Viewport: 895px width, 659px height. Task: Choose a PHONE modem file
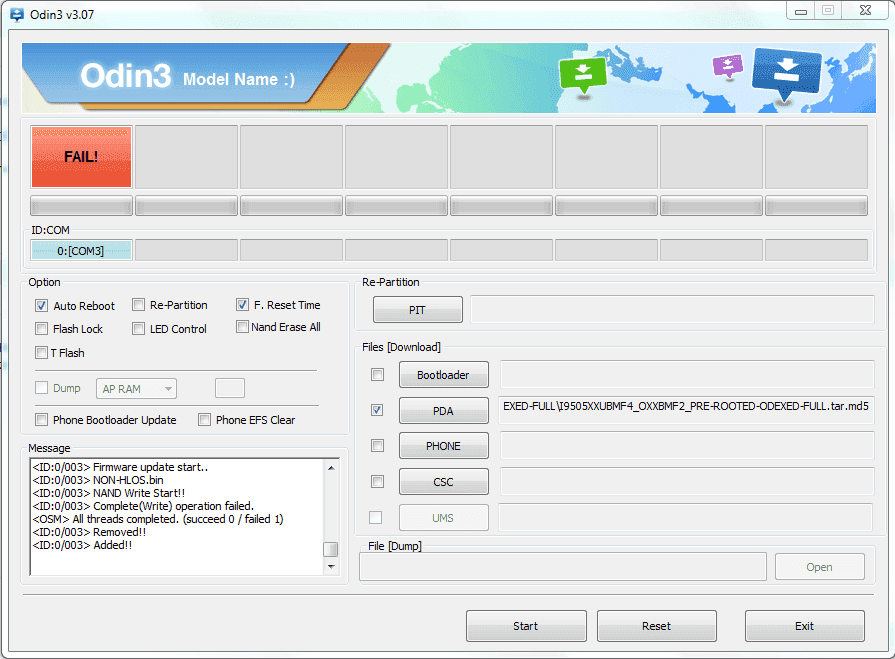point(444,446)
